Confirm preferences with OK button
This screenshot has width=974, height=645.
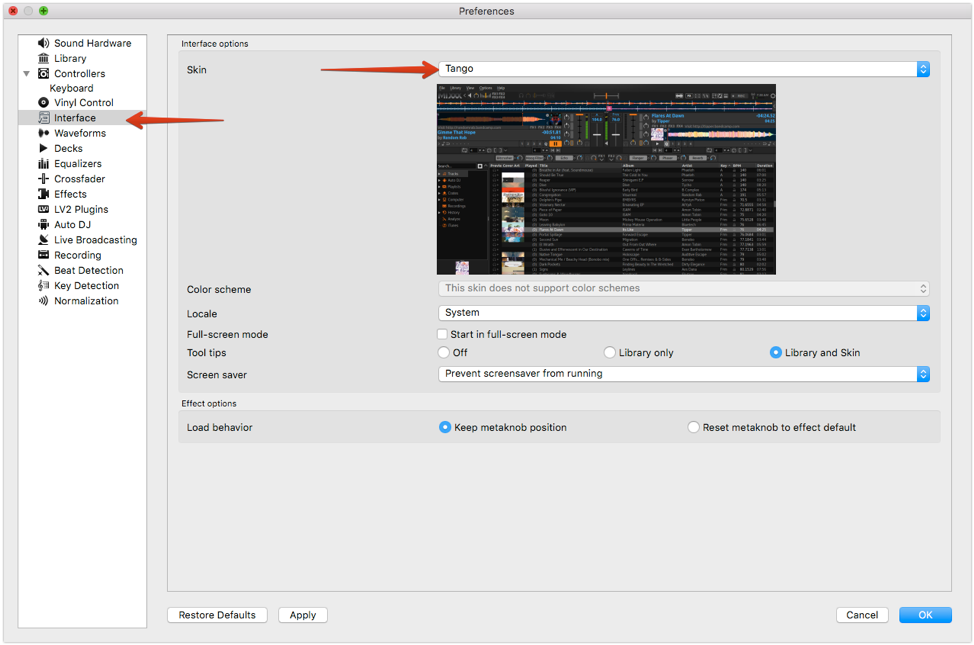pos(925,615)
